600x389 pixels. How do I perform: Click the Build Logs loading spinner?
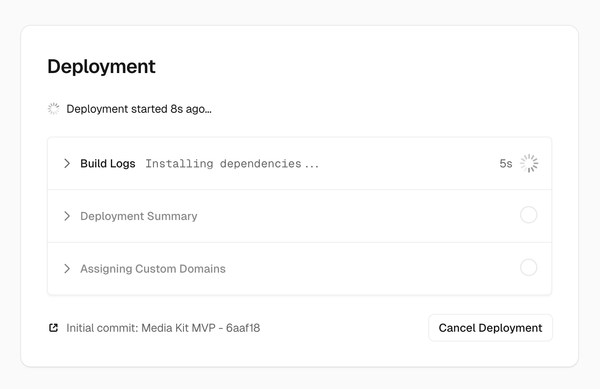[529, 163]
